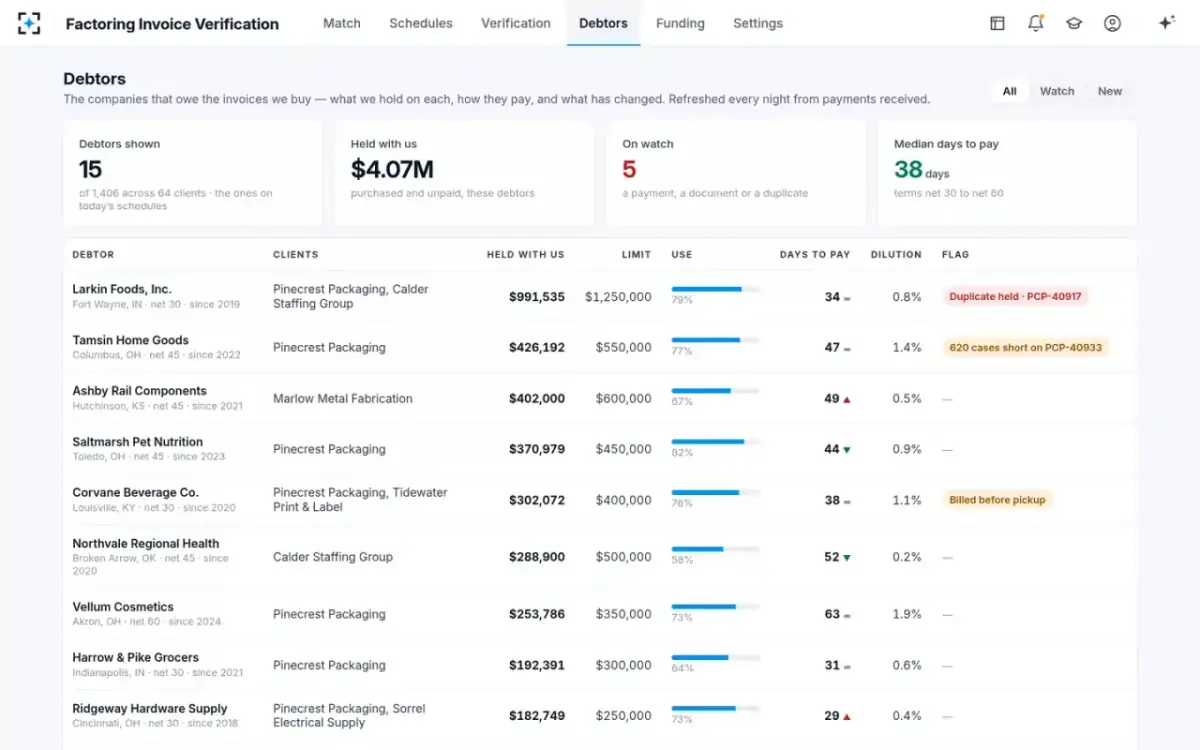This screenshot has height=750, width=1200.
Task: Click the $350,000 limit value
Action: coord(624,615)
